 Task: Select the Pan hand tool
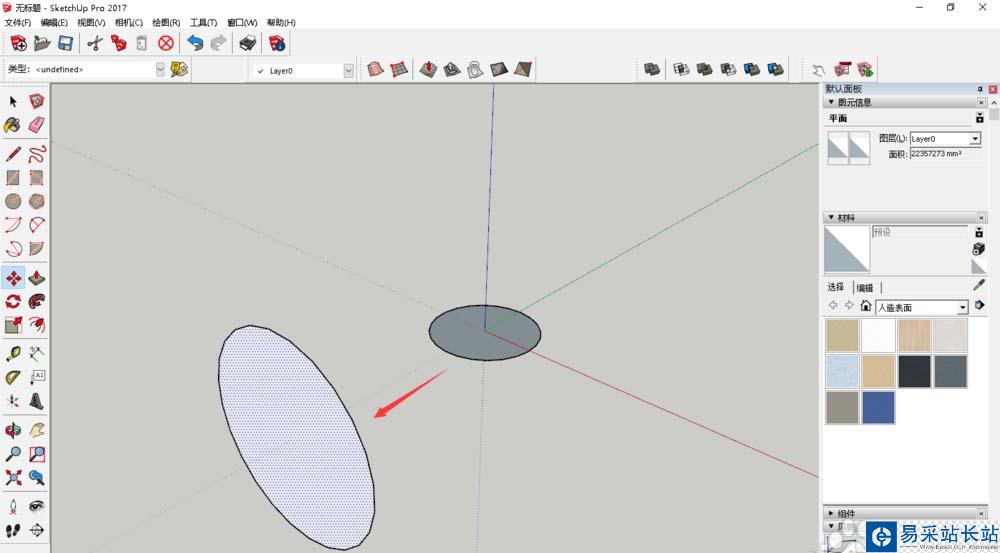click(x=37, y=431)
